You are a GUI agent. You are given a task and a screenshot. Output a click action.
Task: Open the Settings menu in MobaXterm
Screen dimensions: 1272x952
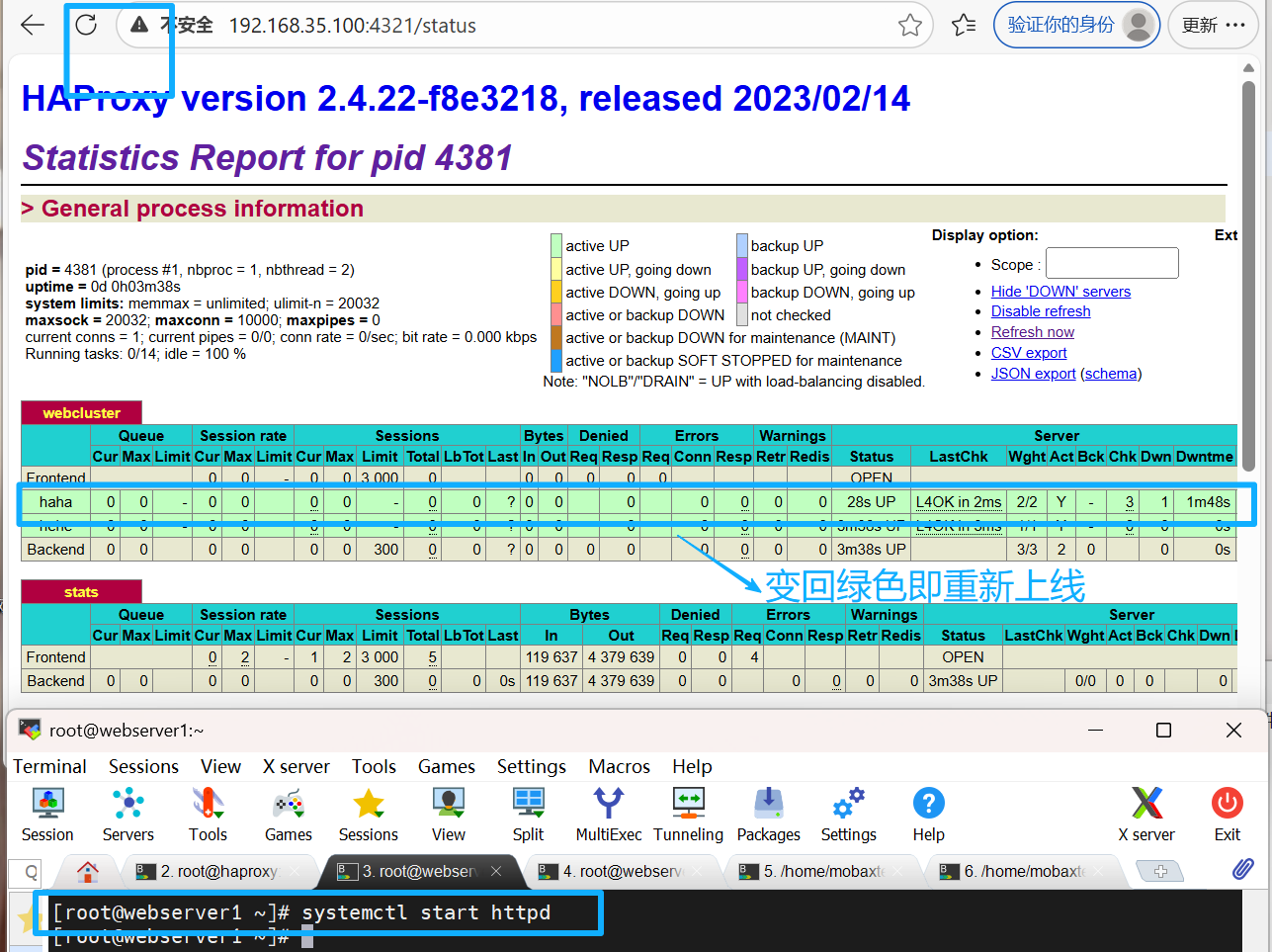(x=532, y=766)
